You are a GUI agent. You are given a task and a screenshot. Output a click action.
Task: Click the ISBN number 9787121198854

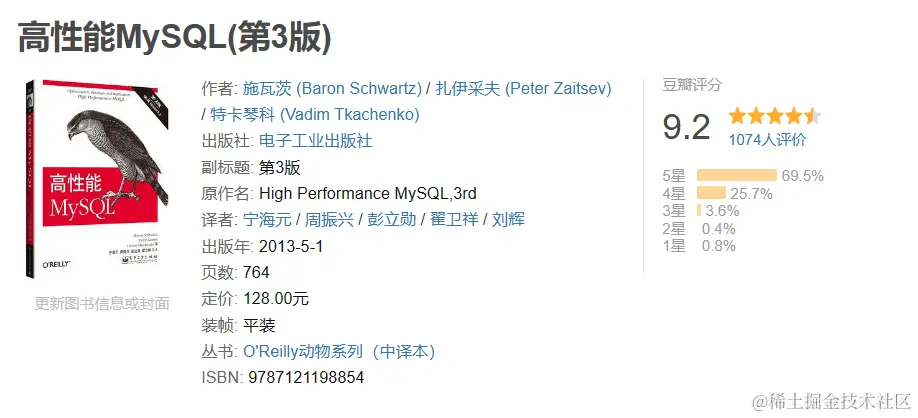(x=311, y=377)
